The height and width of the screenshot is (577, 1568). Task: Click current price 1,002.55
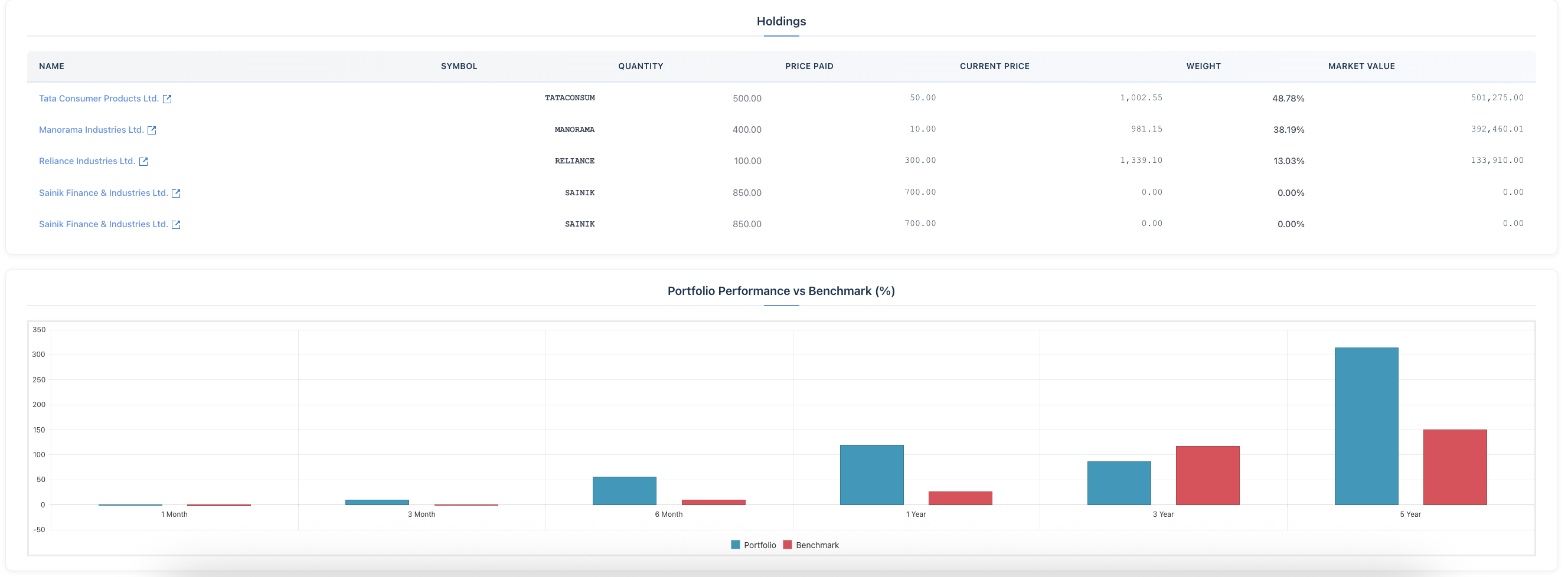click(x=1141, y=98)
